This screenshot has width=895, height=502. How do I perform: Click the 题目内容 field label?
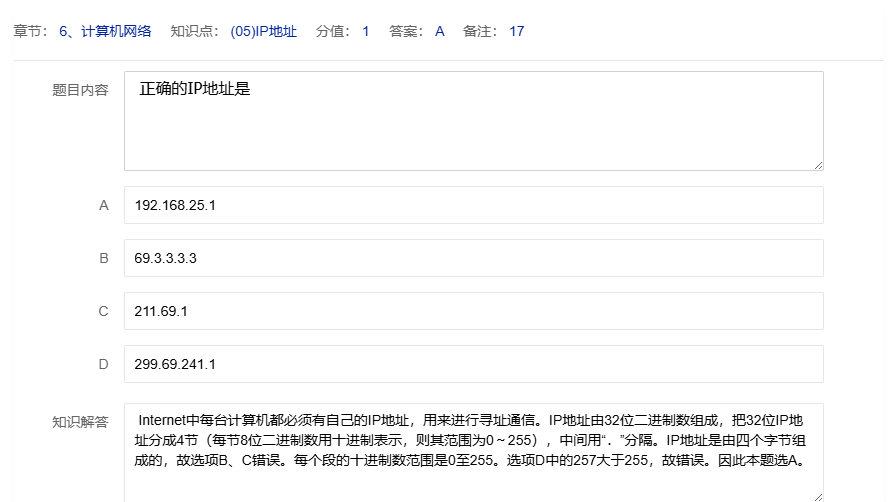[80, 90]
